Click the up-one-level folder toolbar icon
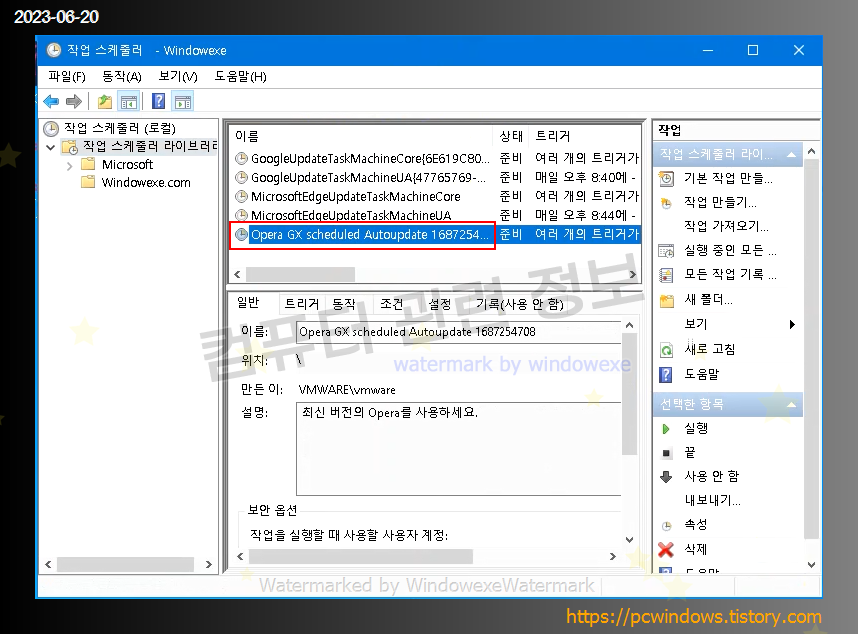 point(105,101)
